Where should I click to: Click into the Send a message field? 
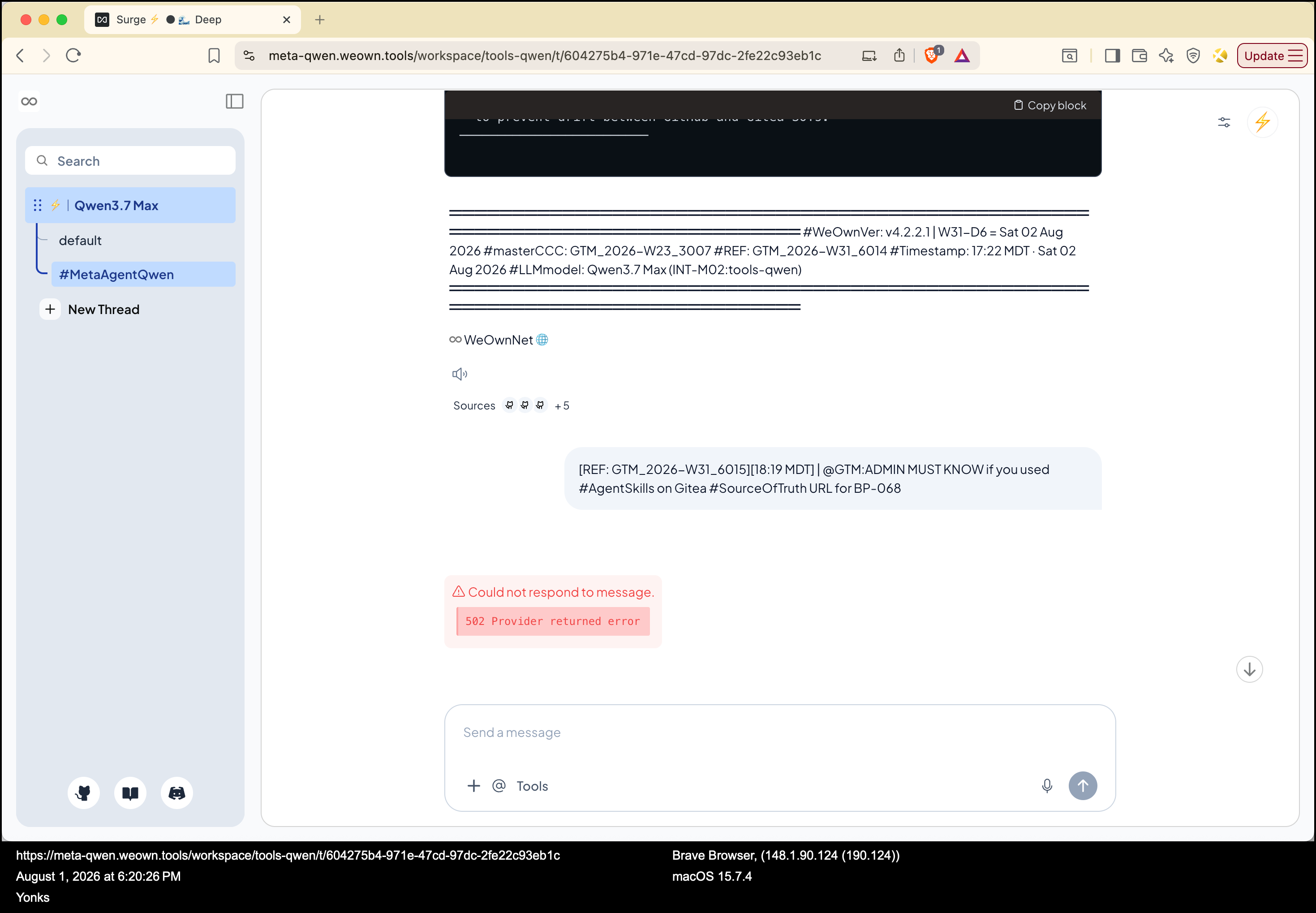click(780, 733)
